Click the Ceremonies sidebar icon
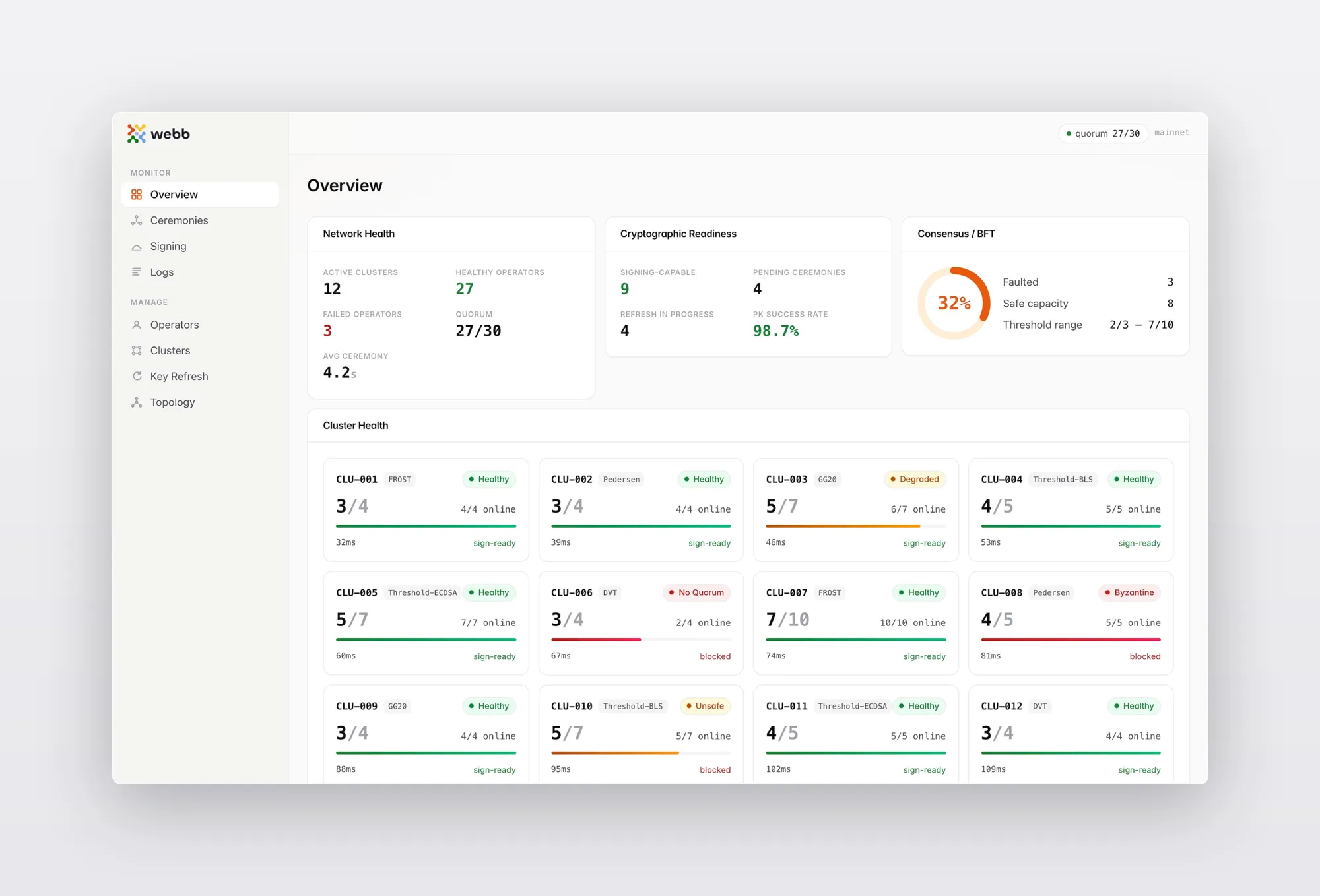The image size is (1320, 896). click(137, 220)
